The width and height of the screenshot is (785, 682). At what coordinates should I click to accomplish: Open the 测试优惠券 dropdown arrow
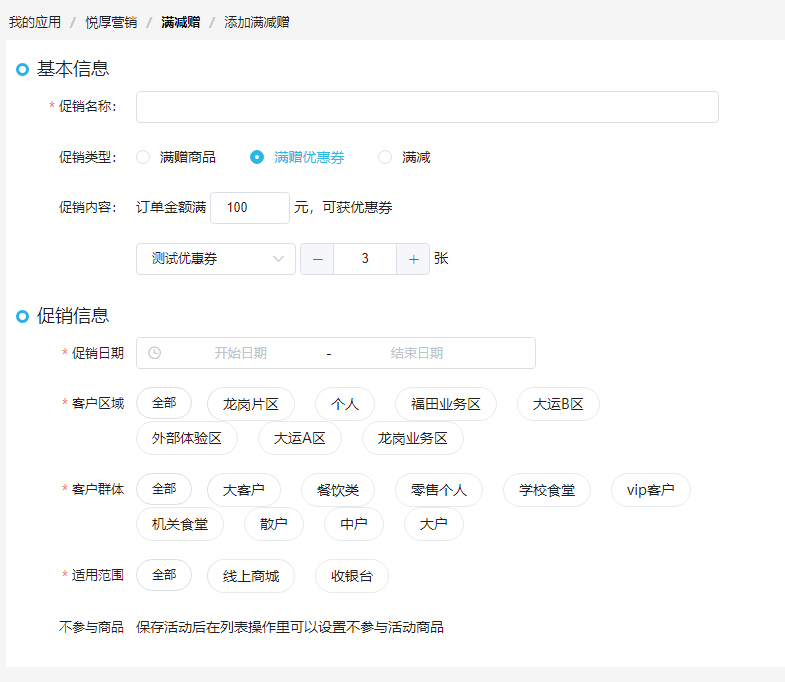[x=278, y=259]
